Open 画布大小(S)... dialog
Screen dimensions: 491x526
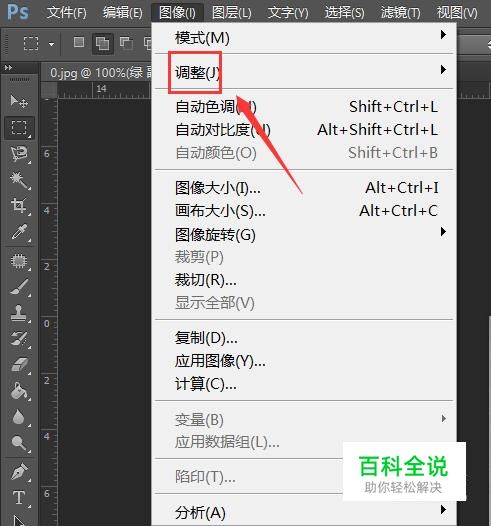(x=304, y=211)
